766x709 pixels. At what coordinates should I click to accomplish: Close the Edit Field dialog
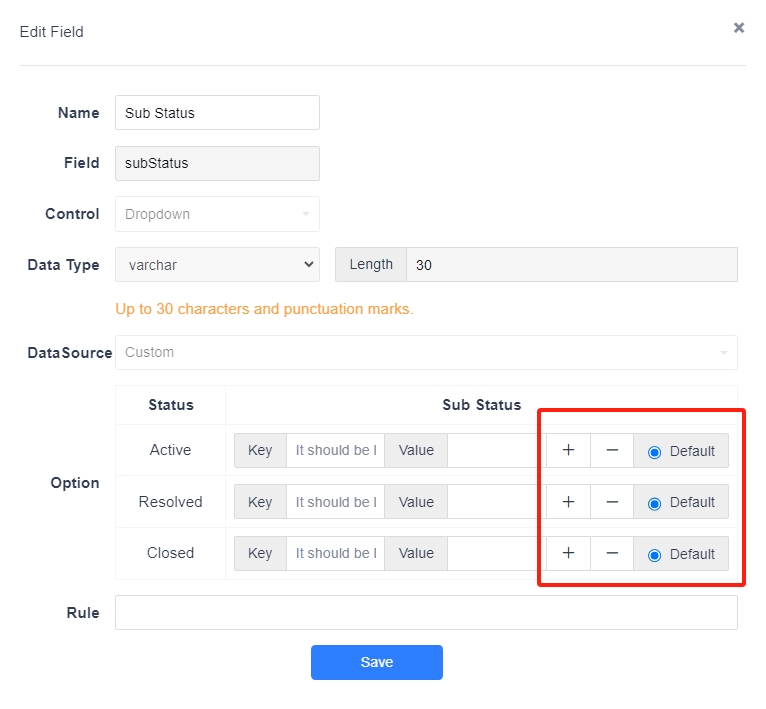[x=739, y=28]
